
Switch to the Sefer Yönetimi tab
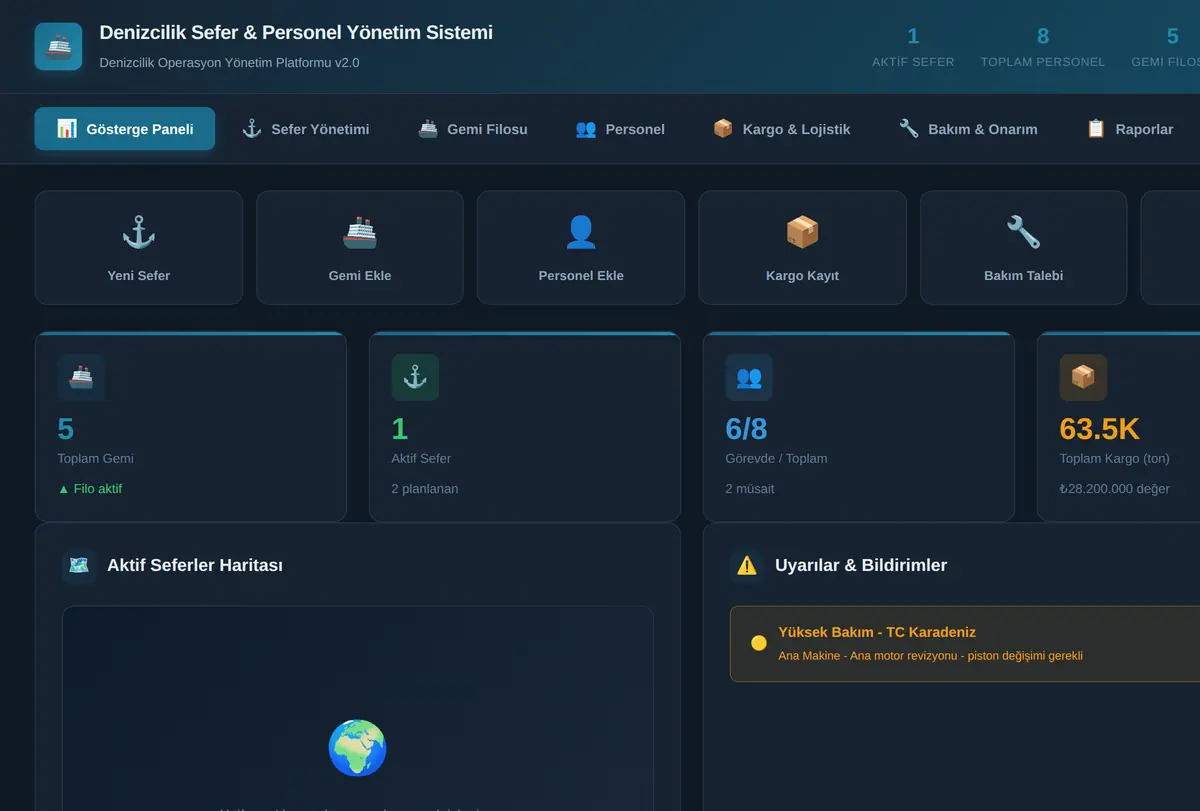[306, 129]
